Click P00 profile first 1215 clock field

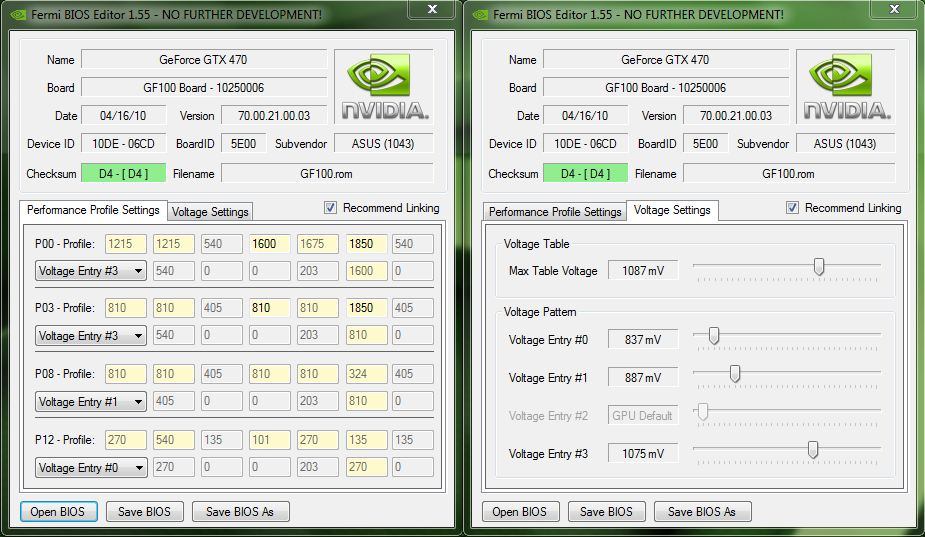coord(126,244)
